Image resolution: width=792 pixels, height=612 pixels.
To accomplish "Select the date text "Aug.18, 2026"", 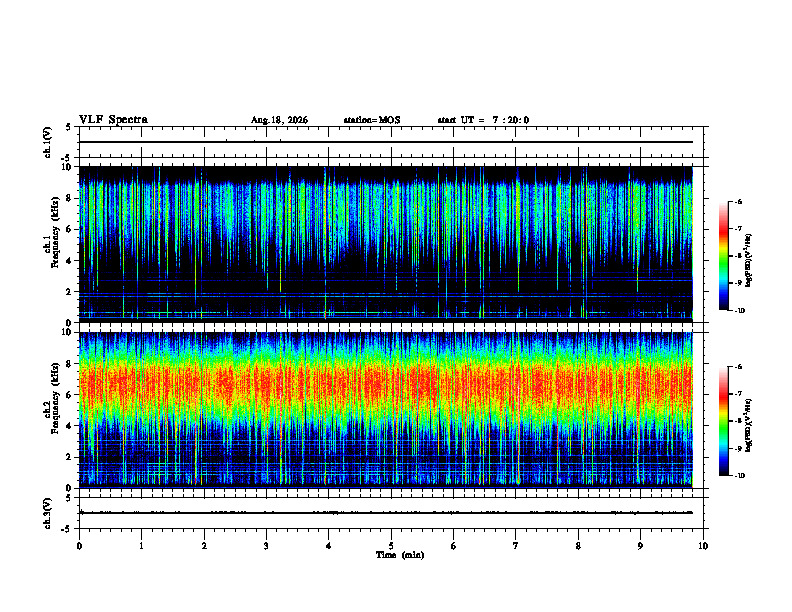I will coord(279,120).
